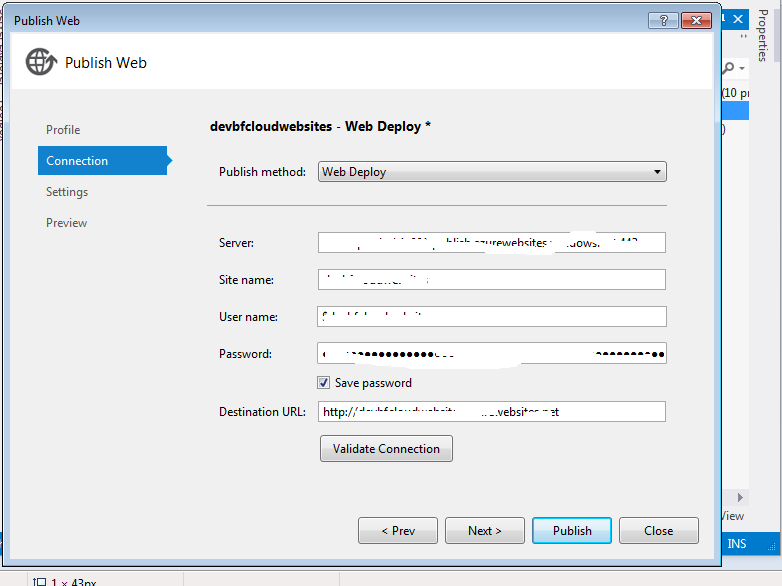The height and width of the screenshot is (586, 782).
Task: Go back with the Prev button
Action: point(398,531)
